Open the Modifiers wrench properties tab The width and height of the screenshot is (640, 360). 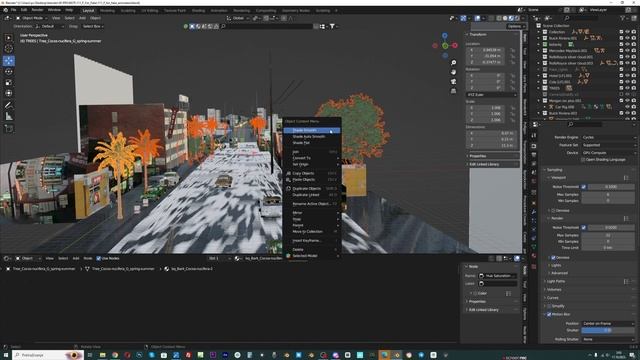coord(534,211)
